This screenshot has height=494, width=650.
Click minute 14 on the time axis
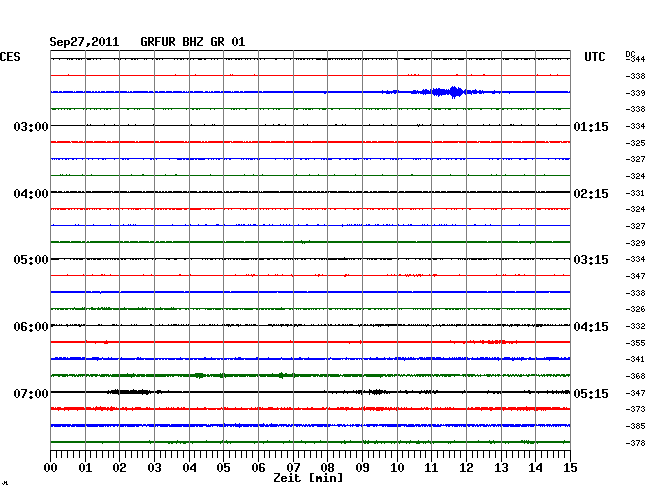535,468
